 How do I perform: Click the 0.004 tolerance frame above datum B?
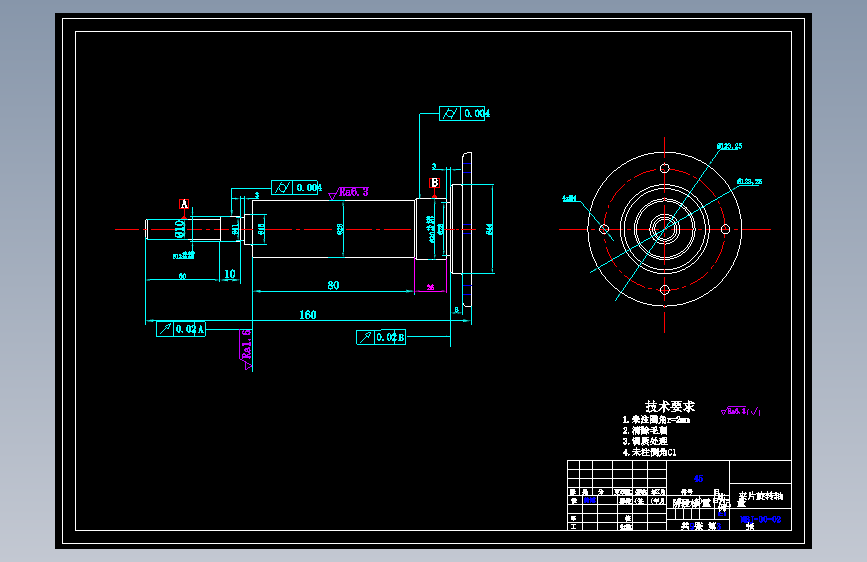click(462, 113)
